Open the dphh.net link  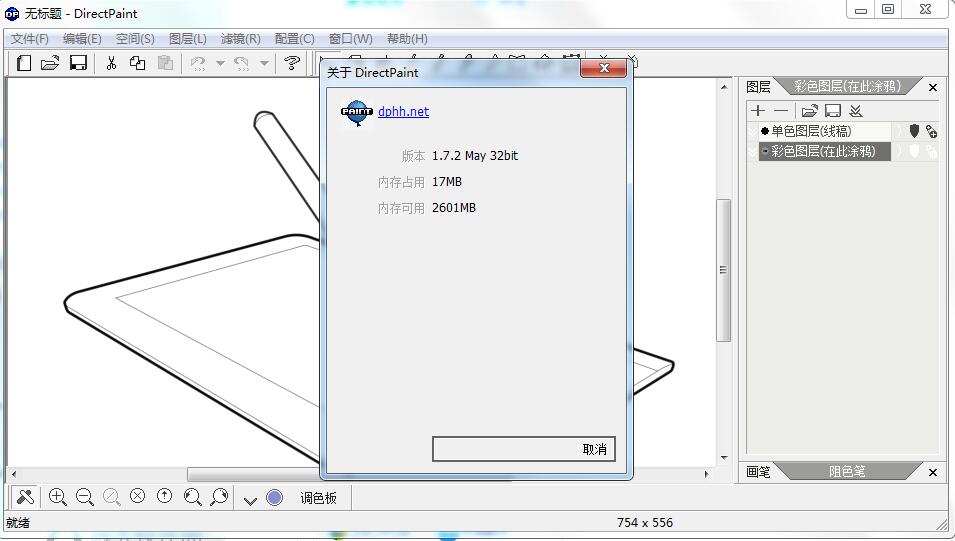403,111
